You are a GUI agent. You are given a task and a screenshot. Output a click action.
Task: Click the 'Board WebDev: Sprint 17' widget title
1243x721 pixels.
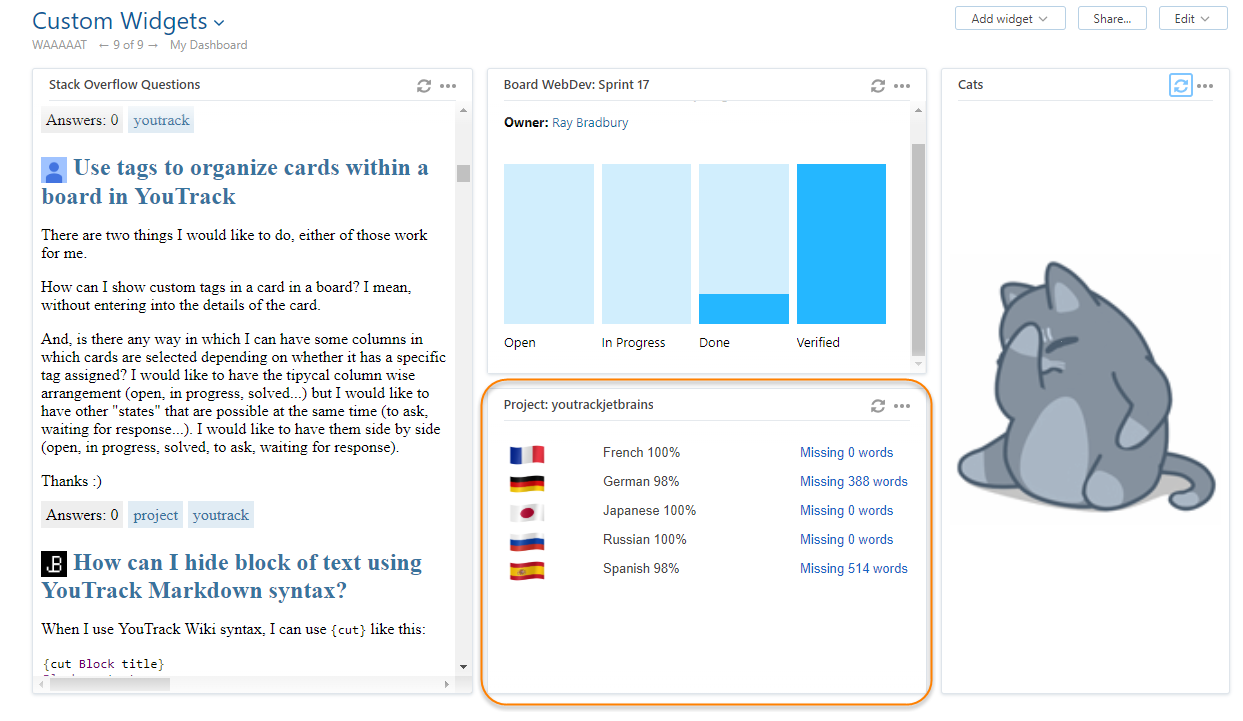(x=576, y=85)
